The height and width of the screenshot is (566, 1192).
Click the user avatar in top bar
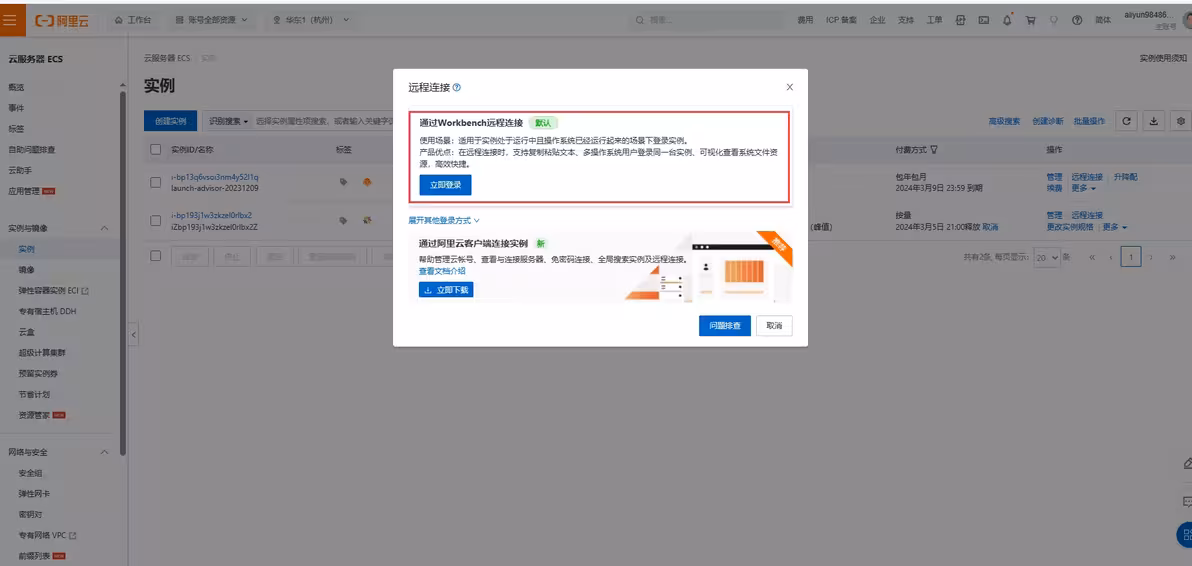click(1187, 21)
